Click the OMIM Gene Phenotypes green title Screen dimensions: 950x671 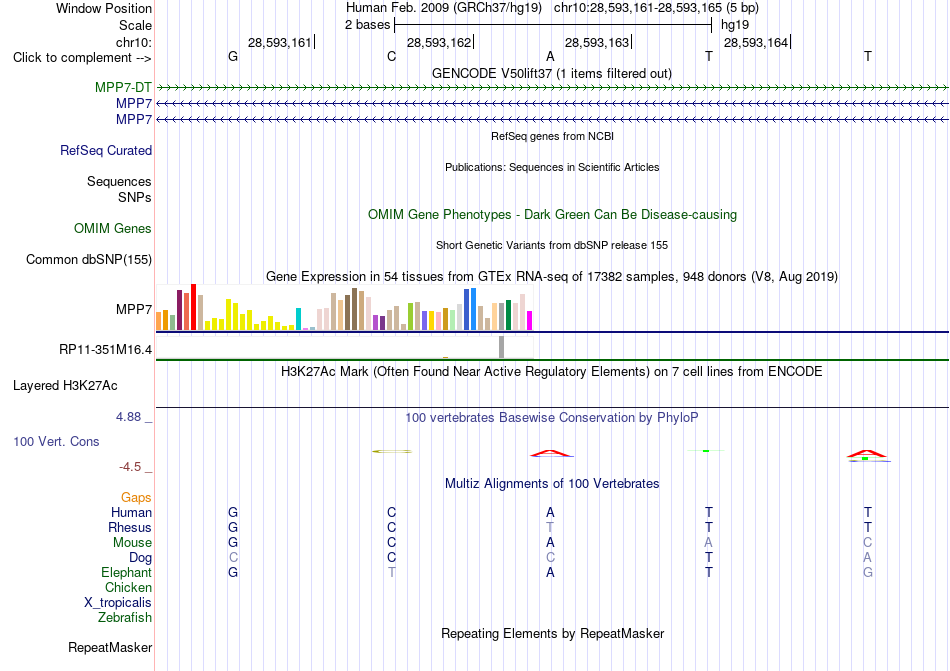click(x=552, y=214)
